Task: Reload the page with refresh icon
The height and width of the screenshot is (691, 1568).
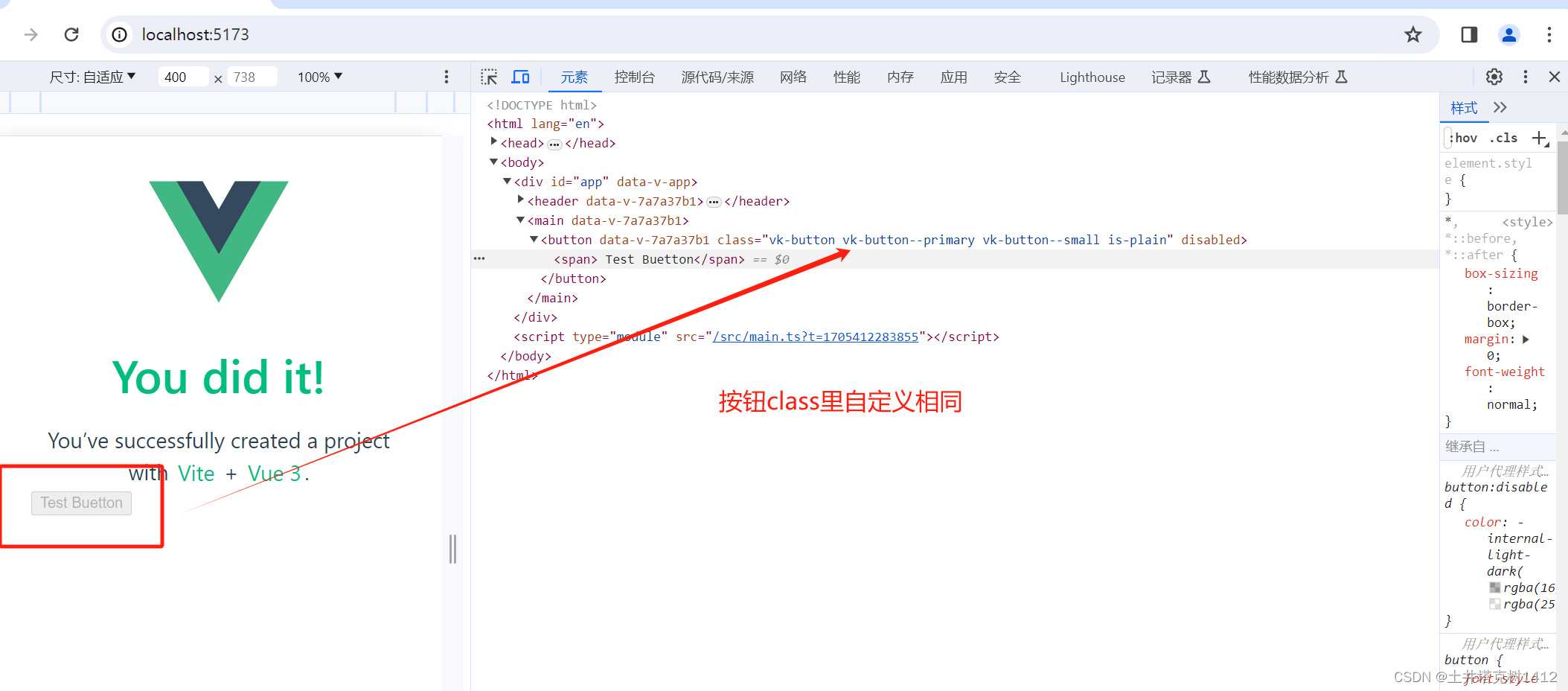Action: (71, 34)
